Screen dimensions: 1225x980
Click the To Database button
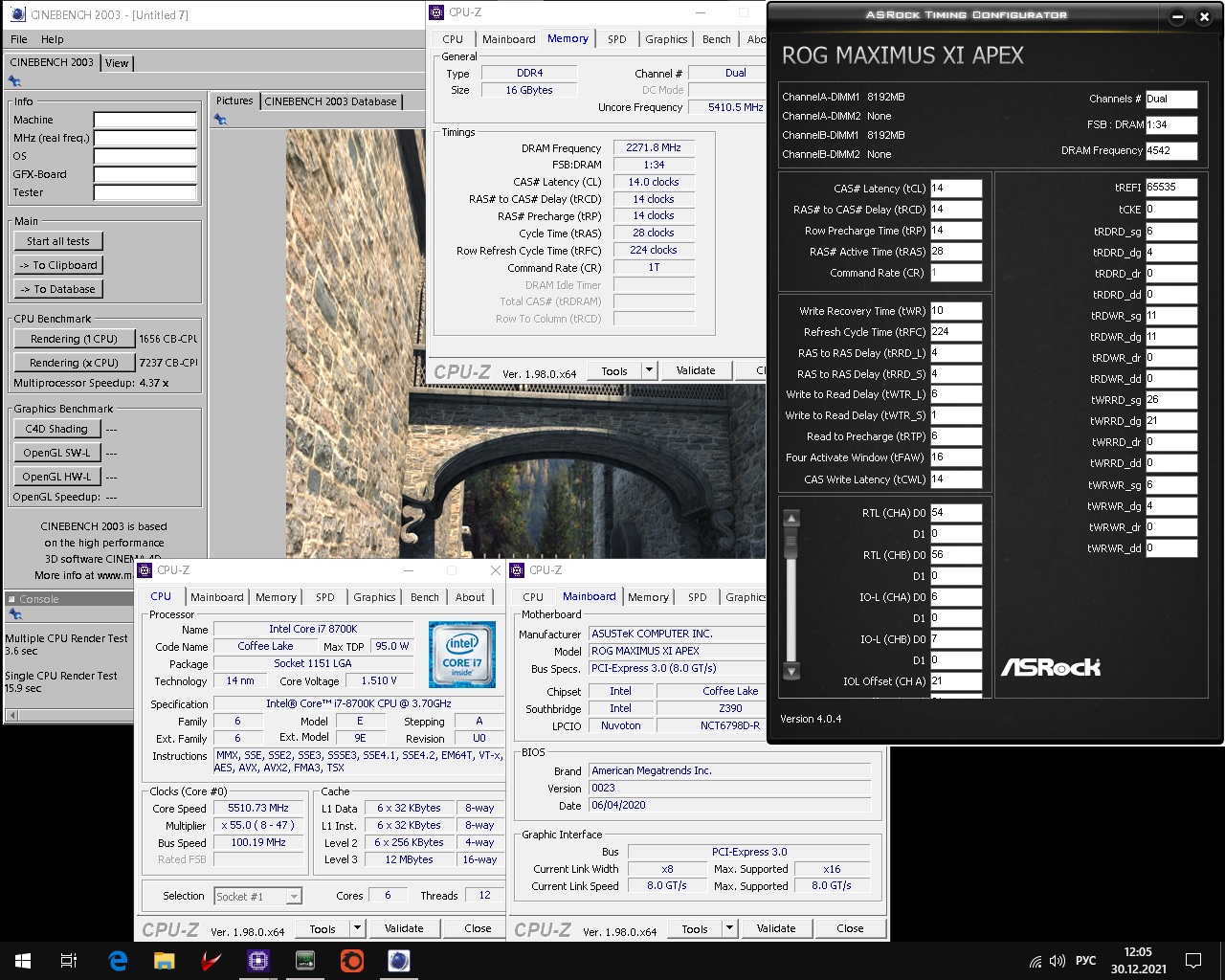tap(58, 289)
